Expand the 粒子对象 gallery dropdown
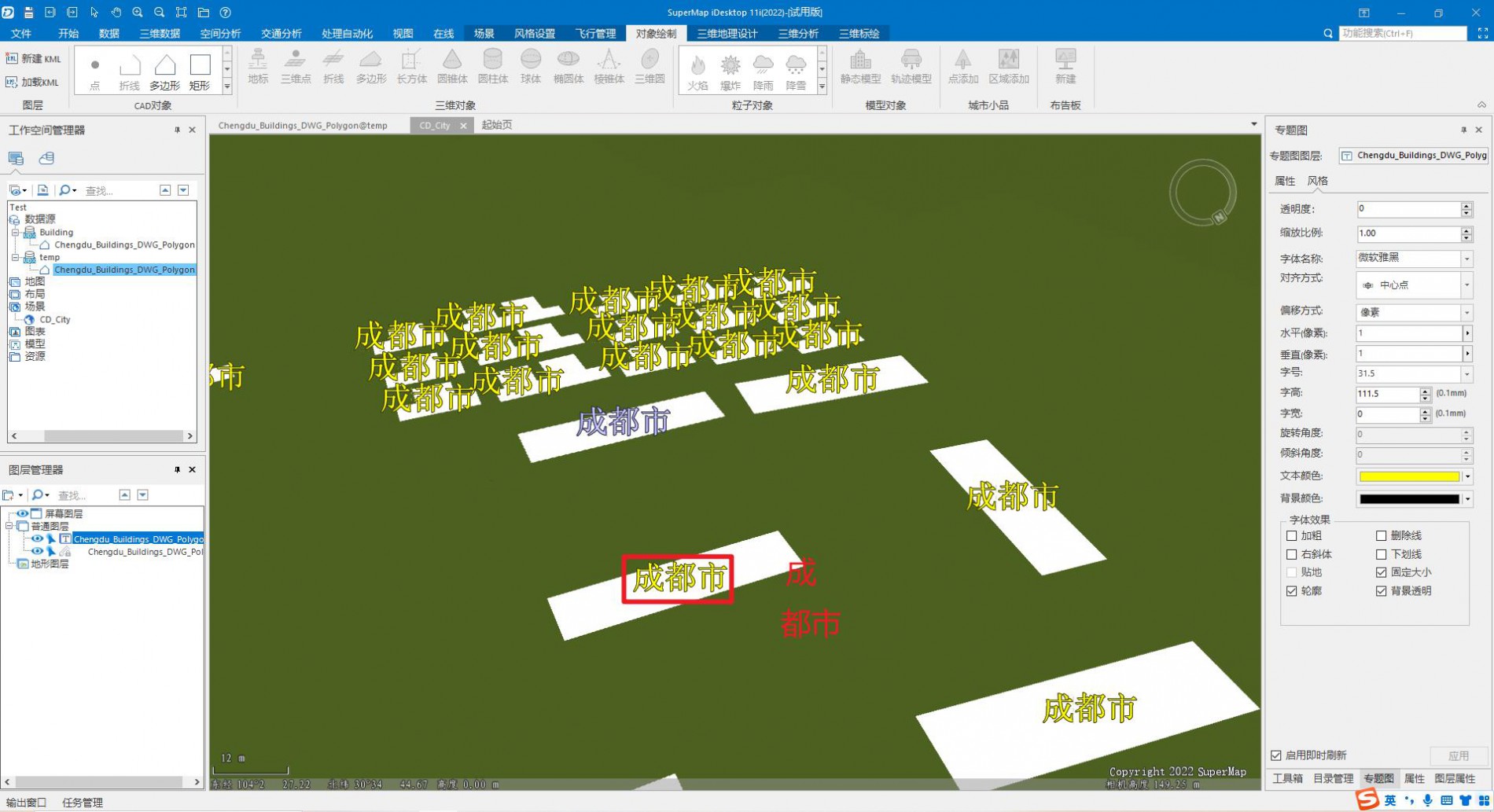1494x812 pixels. pyautogui.click(x=822, y=87)
